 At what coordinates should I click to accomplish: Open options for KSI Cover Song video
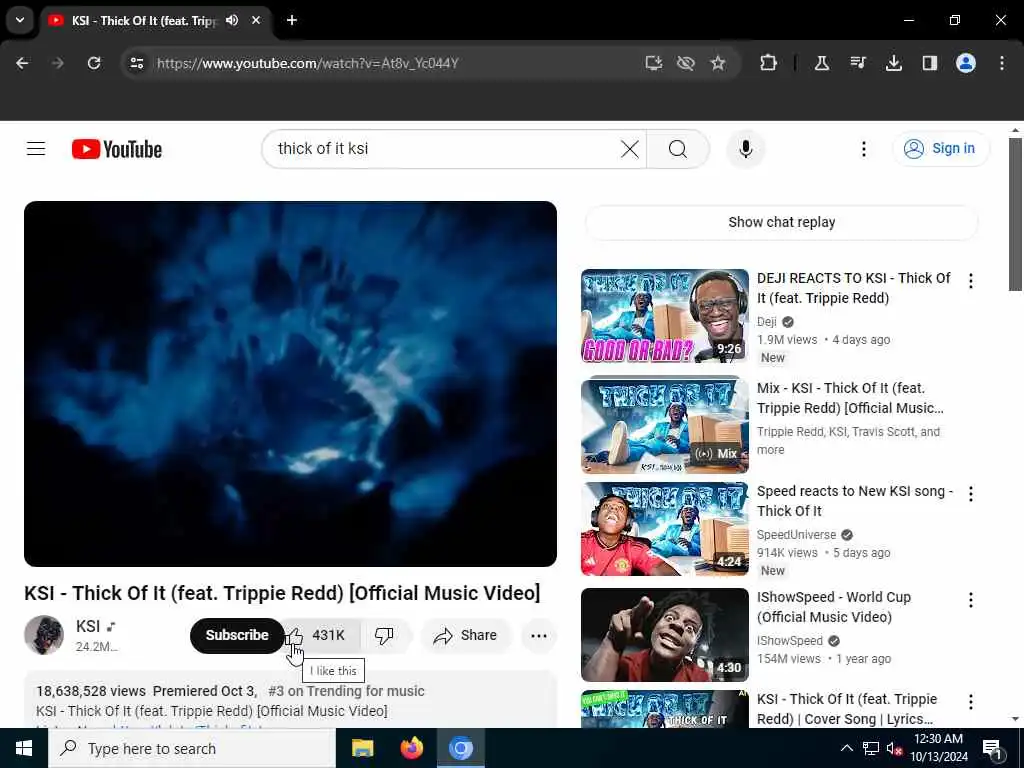[x=971, y=701]
